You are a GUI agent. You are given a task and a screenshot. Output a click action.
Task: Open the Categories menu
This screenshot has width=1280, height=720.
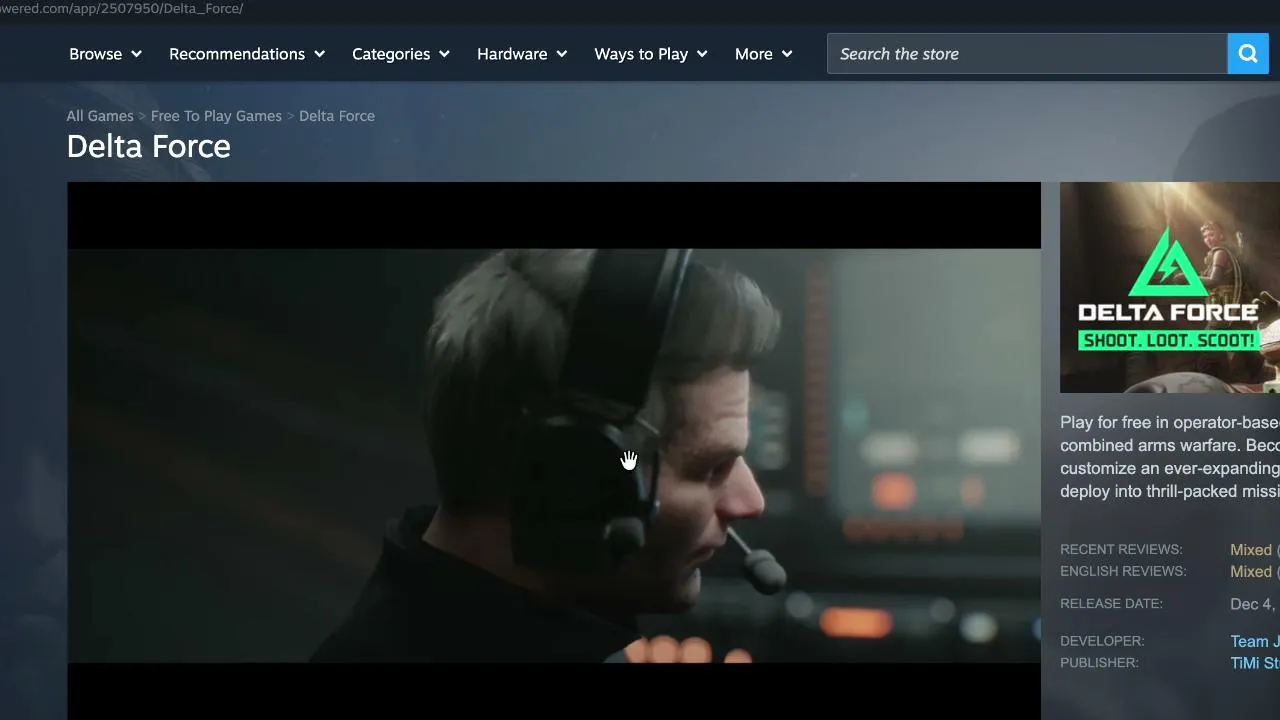click(401, 54)
